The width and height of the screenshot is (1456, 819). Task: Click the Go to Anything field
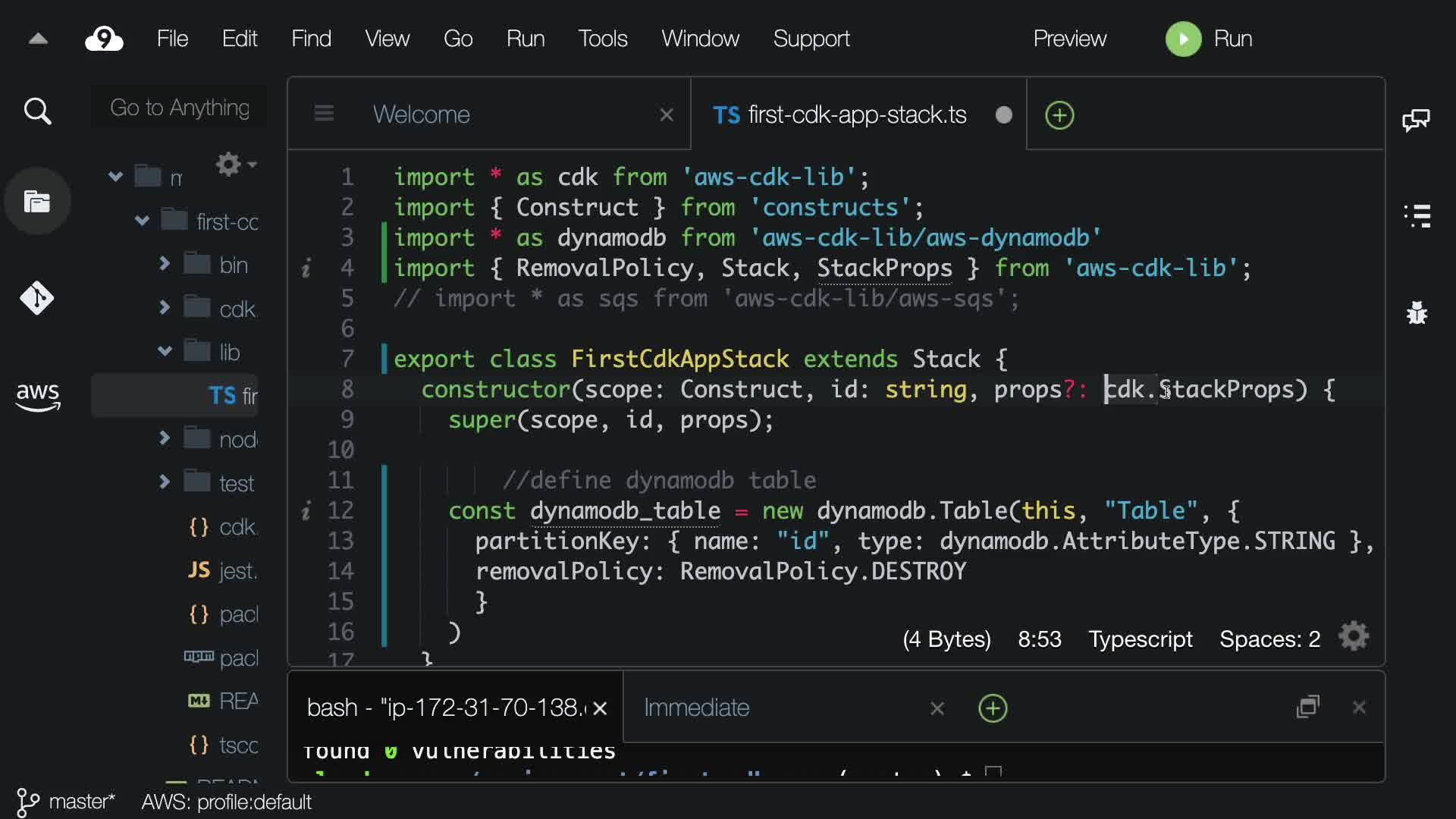click(180, 108)
